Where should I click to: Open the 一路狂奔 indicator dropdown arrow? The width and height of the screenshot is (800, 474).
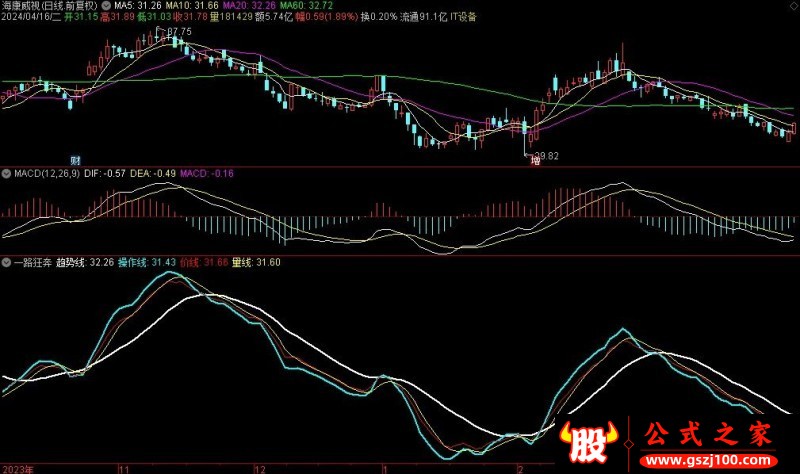click(7, 262)
